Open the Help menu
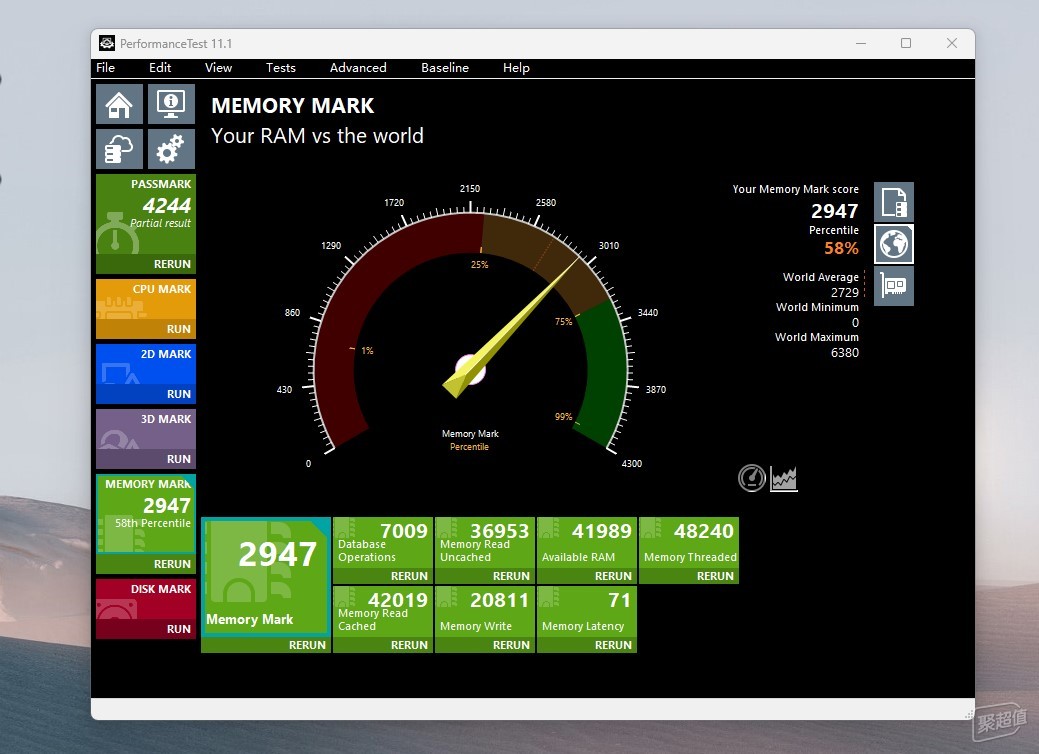This screenshot has width=1039, height=754. point(516,68)
